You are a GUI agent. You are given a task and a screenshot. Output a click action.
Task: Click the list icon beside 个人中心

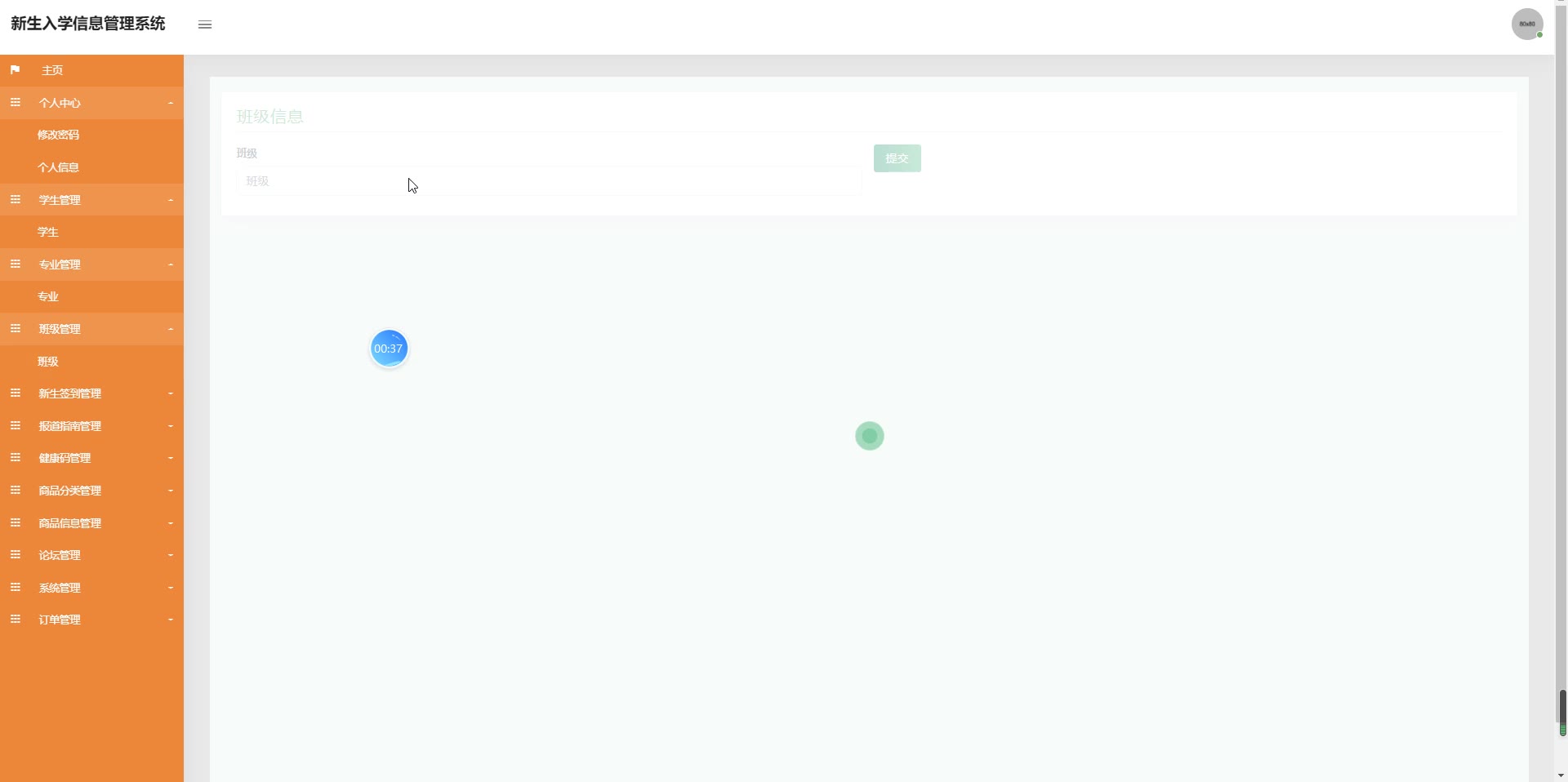pyautogui.click(x=15, y=103)
